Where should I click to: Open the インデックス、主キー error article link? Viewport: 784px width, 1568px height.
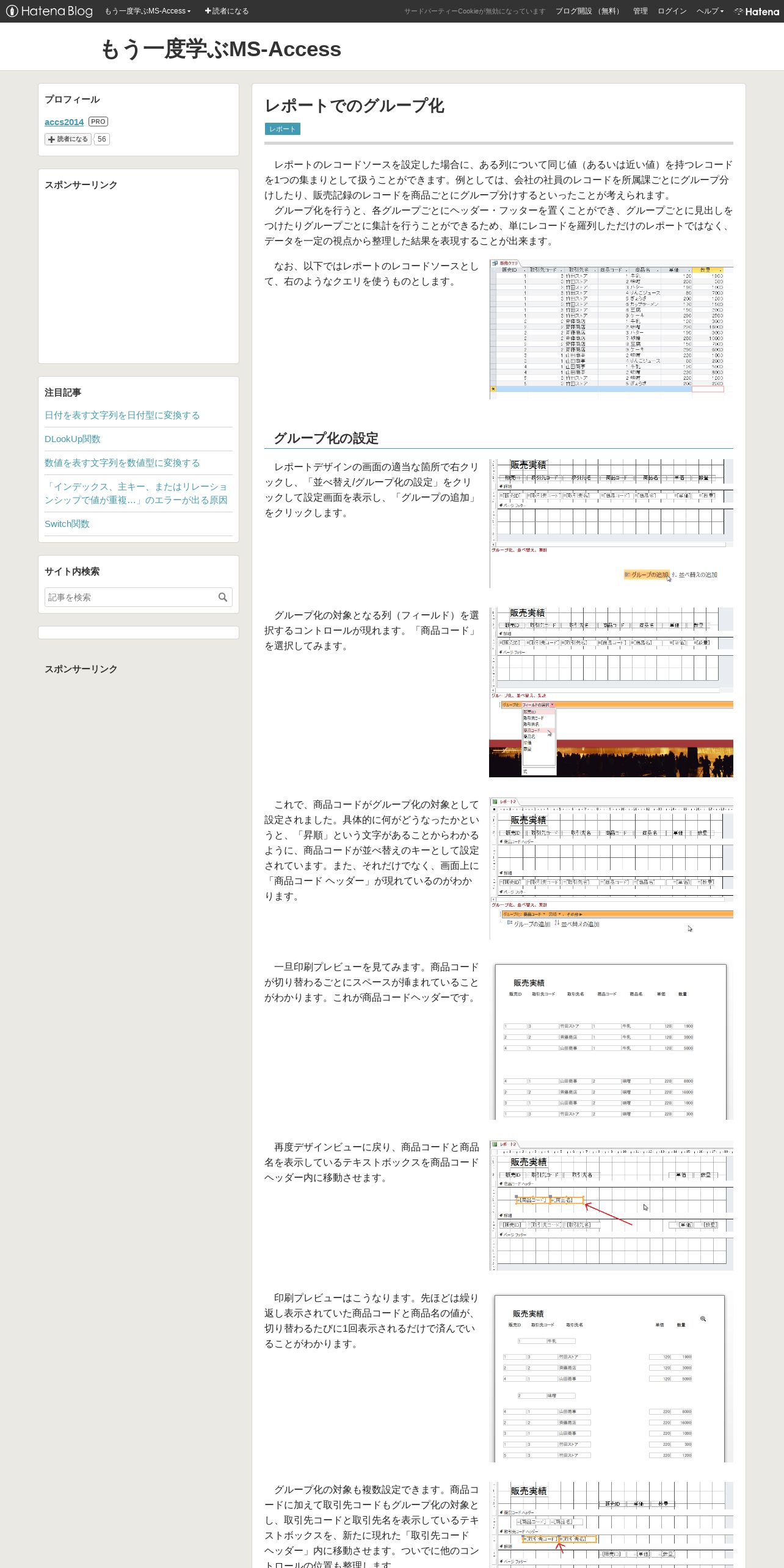[136, 493]
